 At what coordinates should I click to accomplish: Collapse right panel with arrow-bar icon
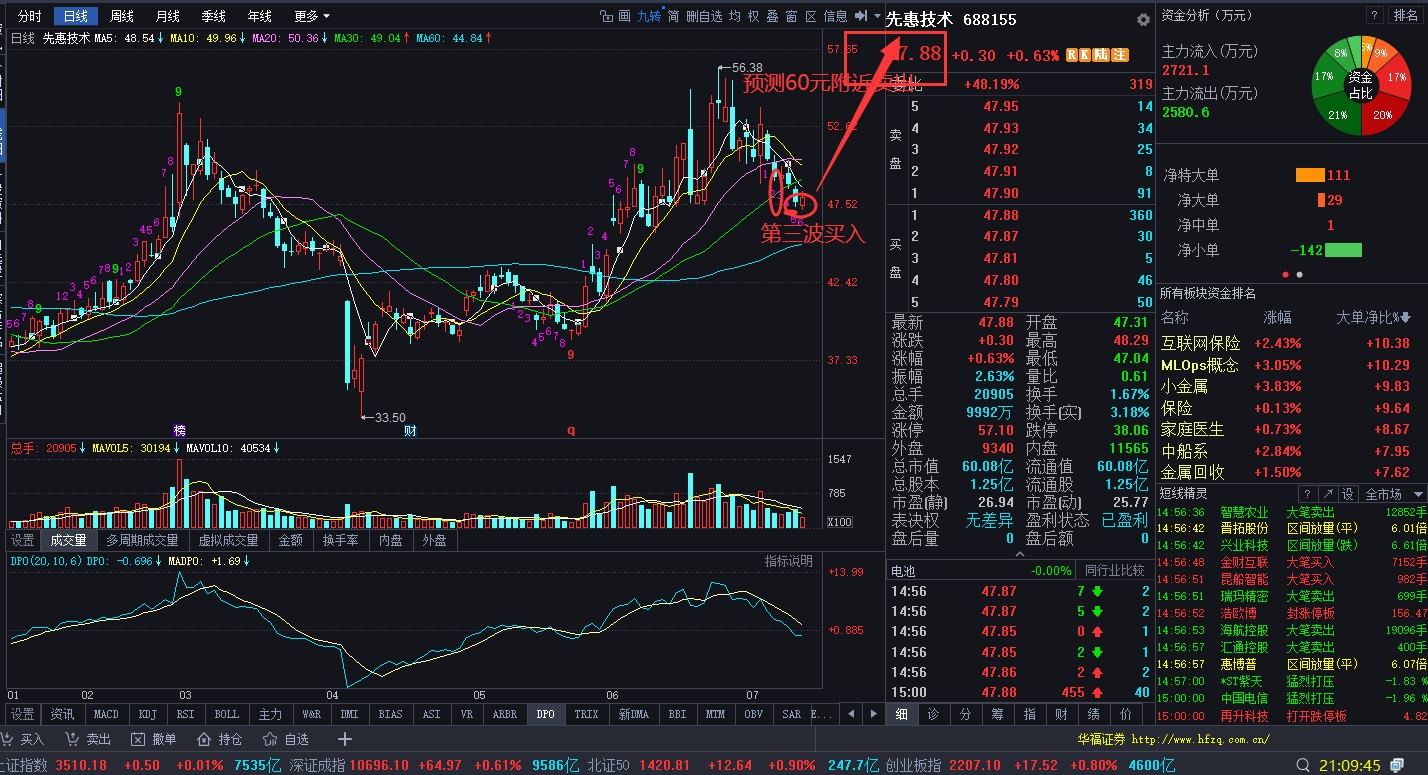861,16
